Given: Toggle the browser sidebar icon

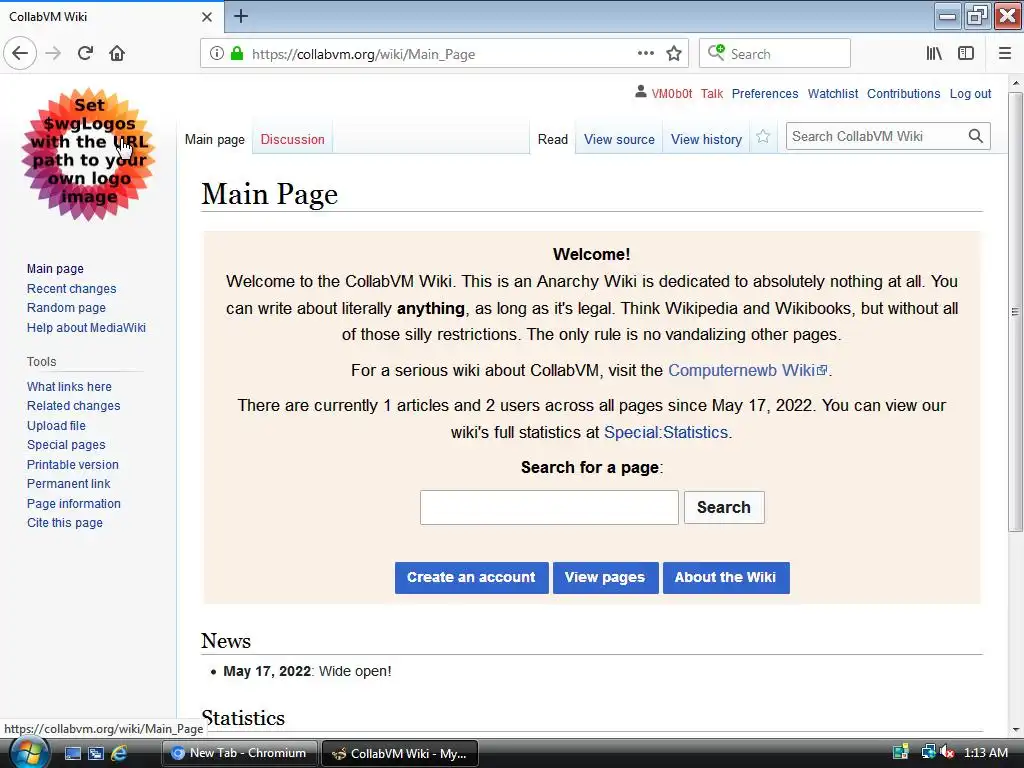Looking at the screenshot, I should (x=966, y=54).
